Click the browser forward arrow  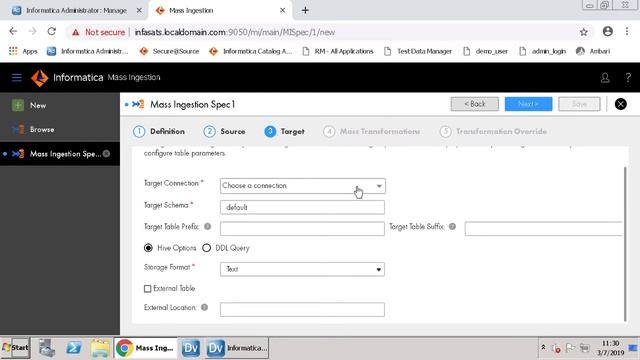click(33, 31)
